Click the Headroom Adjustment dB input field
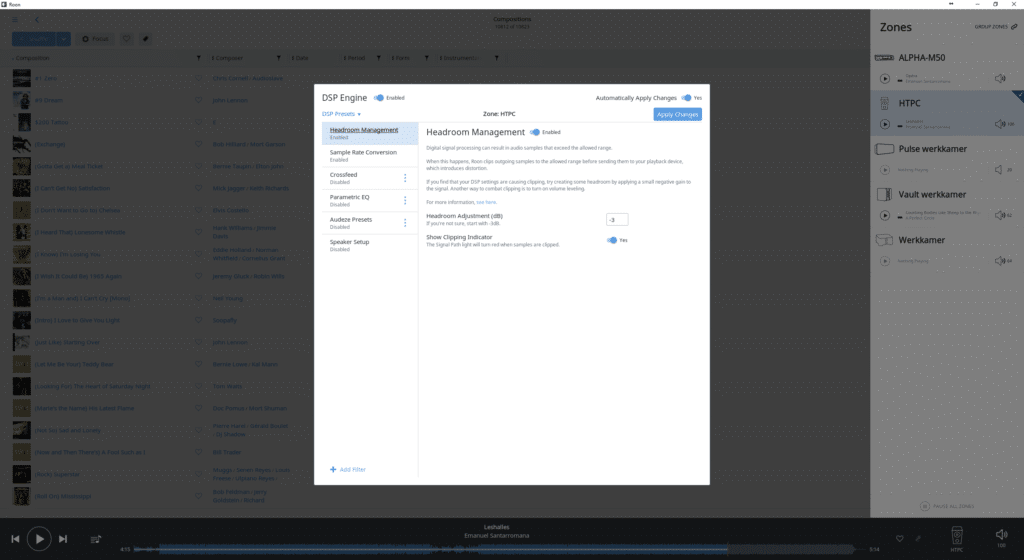The width and height of the screenshot is (1024, 560). click(x=616, y=220)
